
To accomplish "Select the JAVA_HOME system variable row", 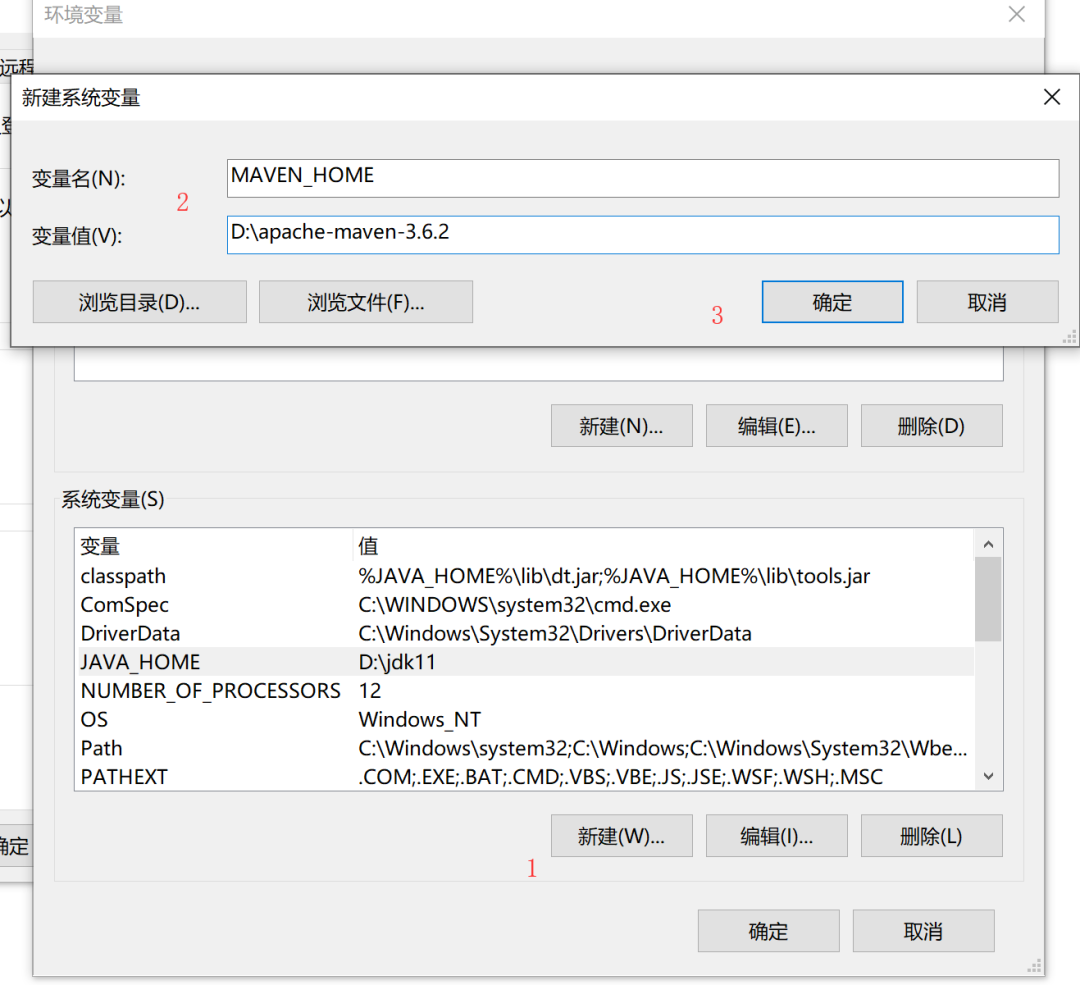I will pos(525,662).
